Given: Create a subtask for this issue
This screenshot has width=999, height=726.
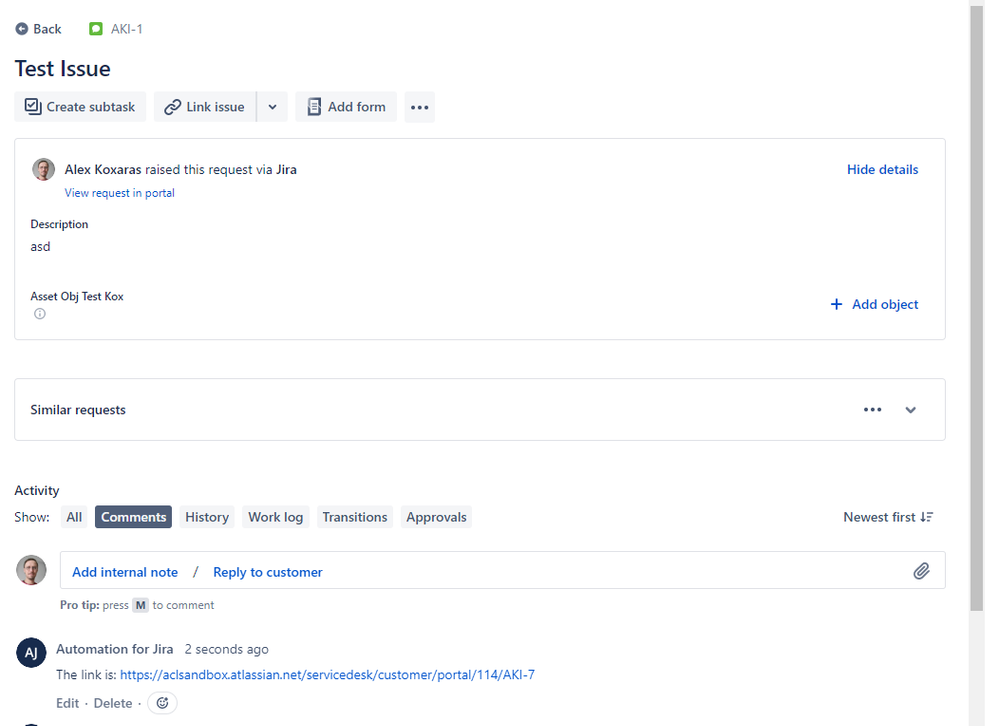Looking at the screenshot, I should coord(80,106).
